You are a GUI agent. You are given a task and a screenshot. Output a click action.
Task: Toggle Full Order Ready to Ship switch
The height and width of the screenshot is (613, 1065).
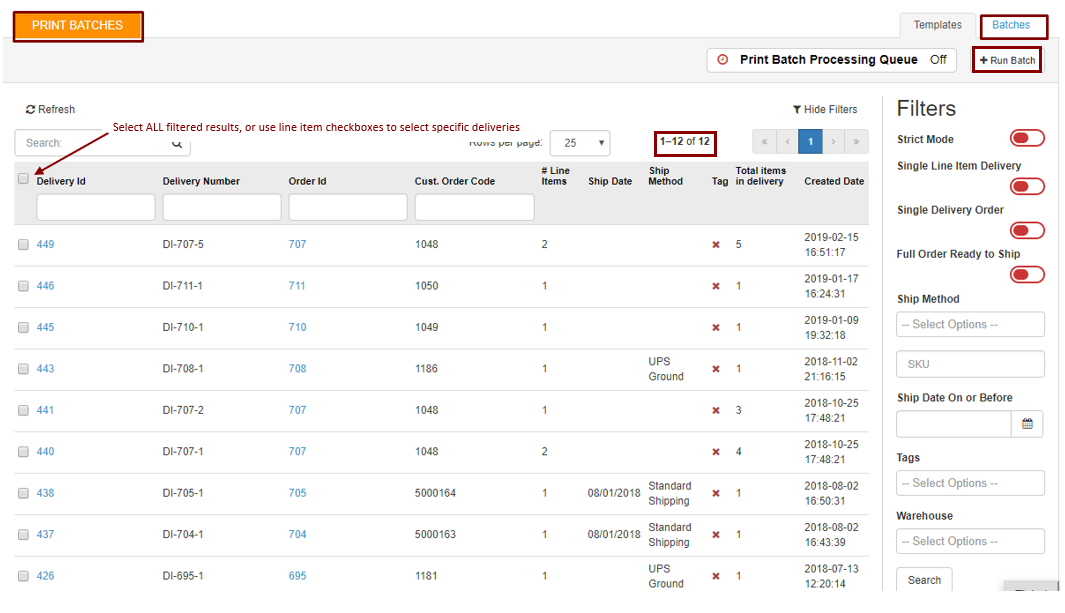click(x=1027, y=274)
